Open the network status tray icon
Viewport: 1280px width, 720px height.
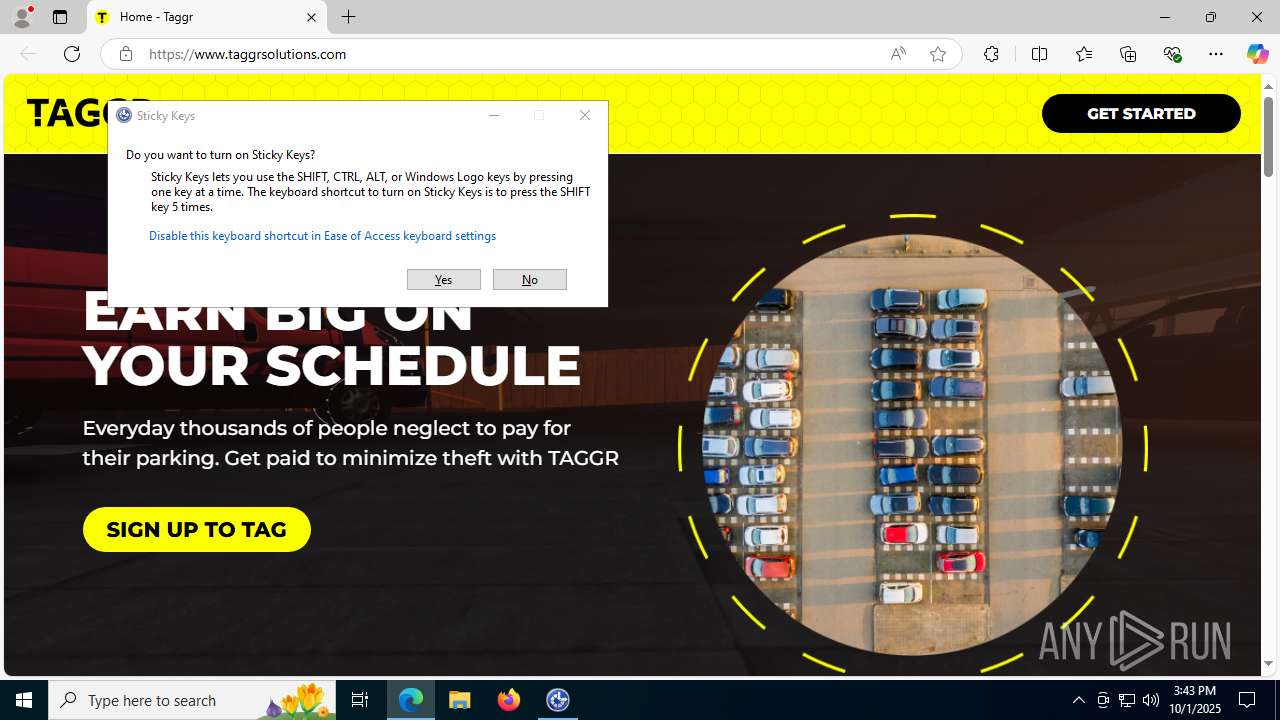[x=1127, y=700]
